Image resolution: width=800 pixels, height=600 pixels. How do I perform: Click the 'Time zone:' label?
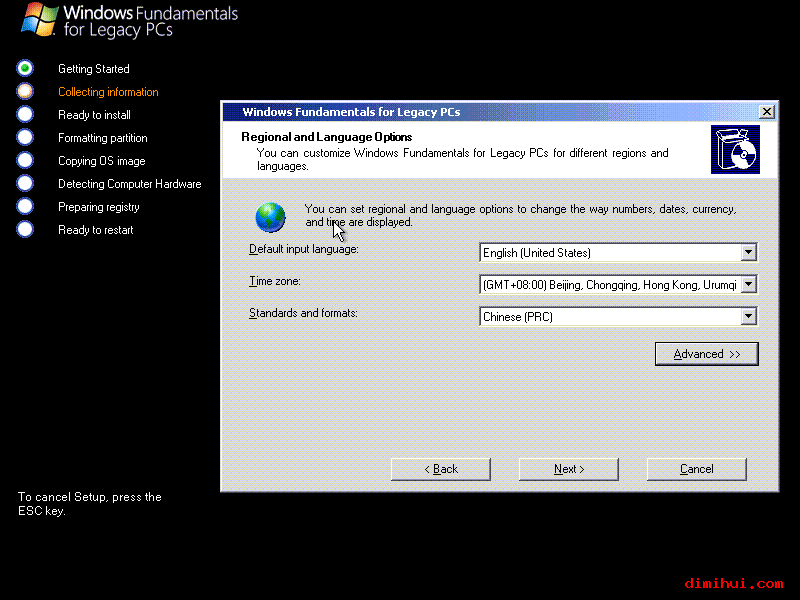[274, 281]
